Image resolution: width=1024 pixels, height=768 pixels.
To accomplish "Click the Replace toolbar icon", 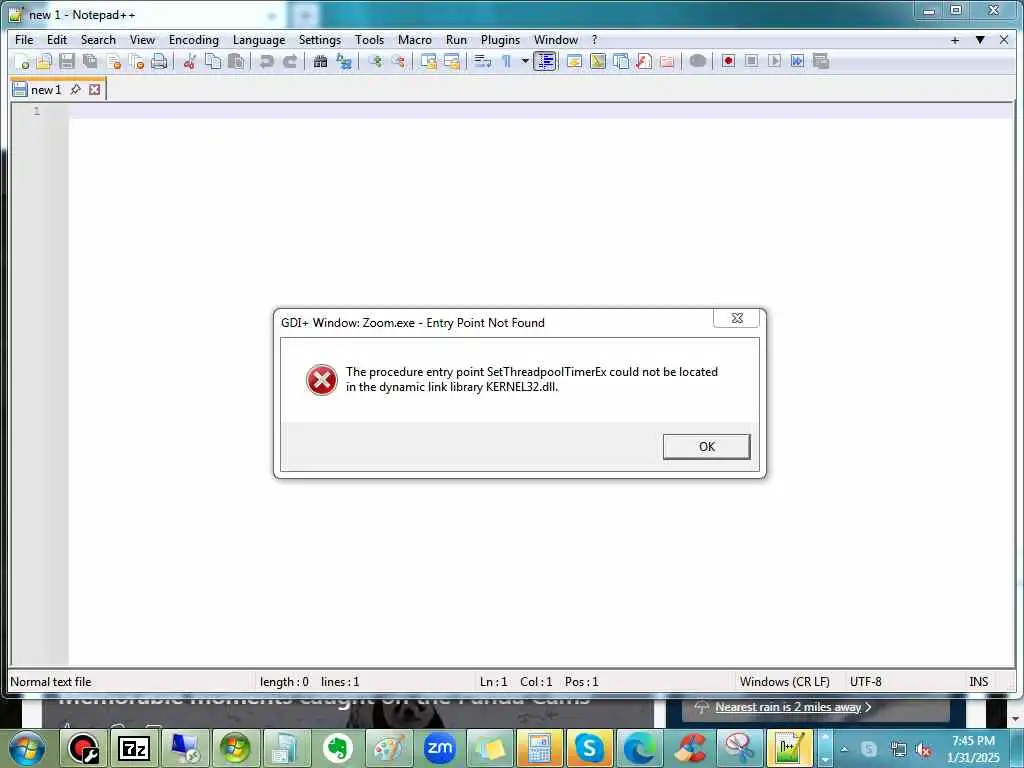I will (x=344, y=61).
